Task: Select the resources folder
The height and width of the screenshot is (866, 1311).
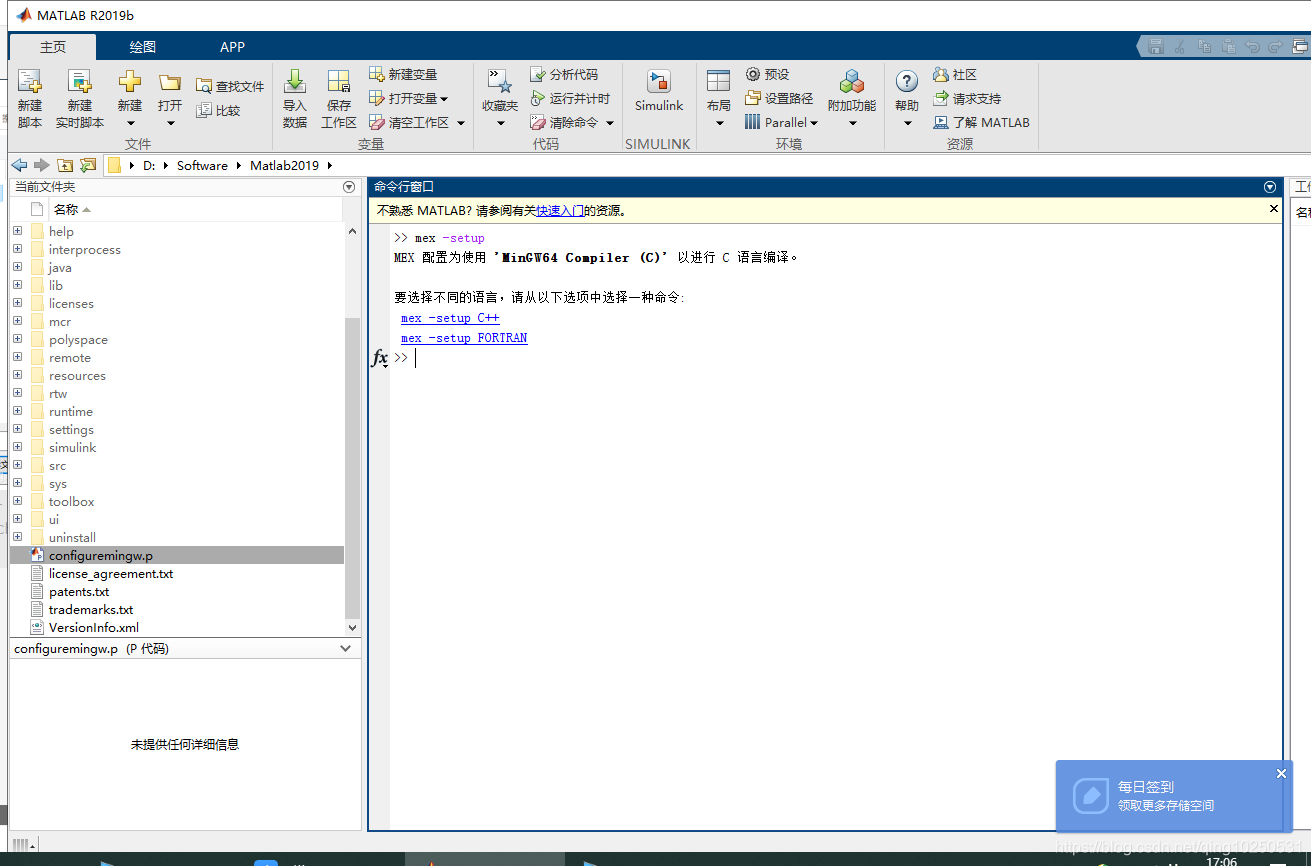Action: pyautogui.click(x=77, y=375)
